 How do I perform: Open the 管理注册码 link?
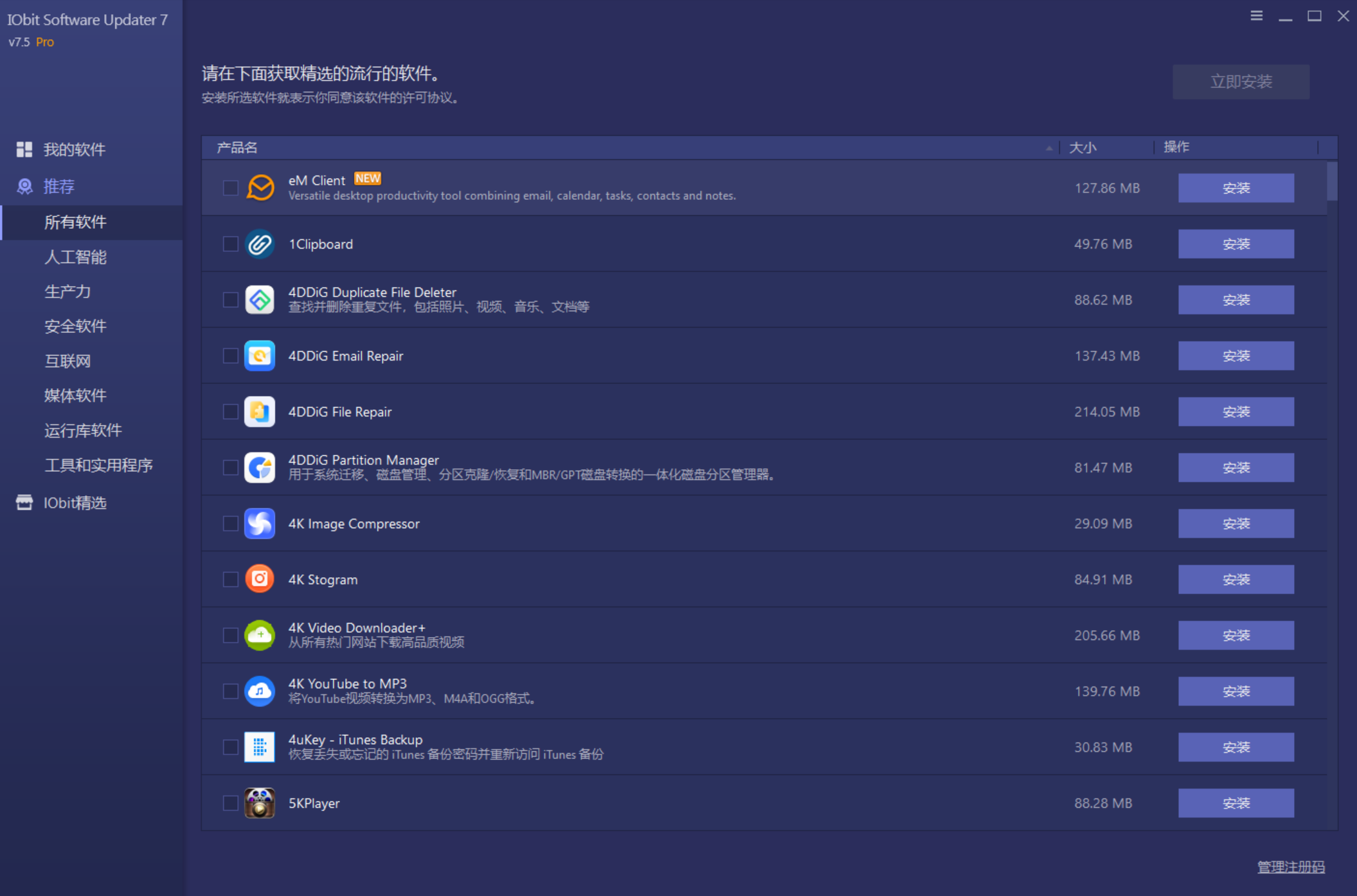point(1291,867)
